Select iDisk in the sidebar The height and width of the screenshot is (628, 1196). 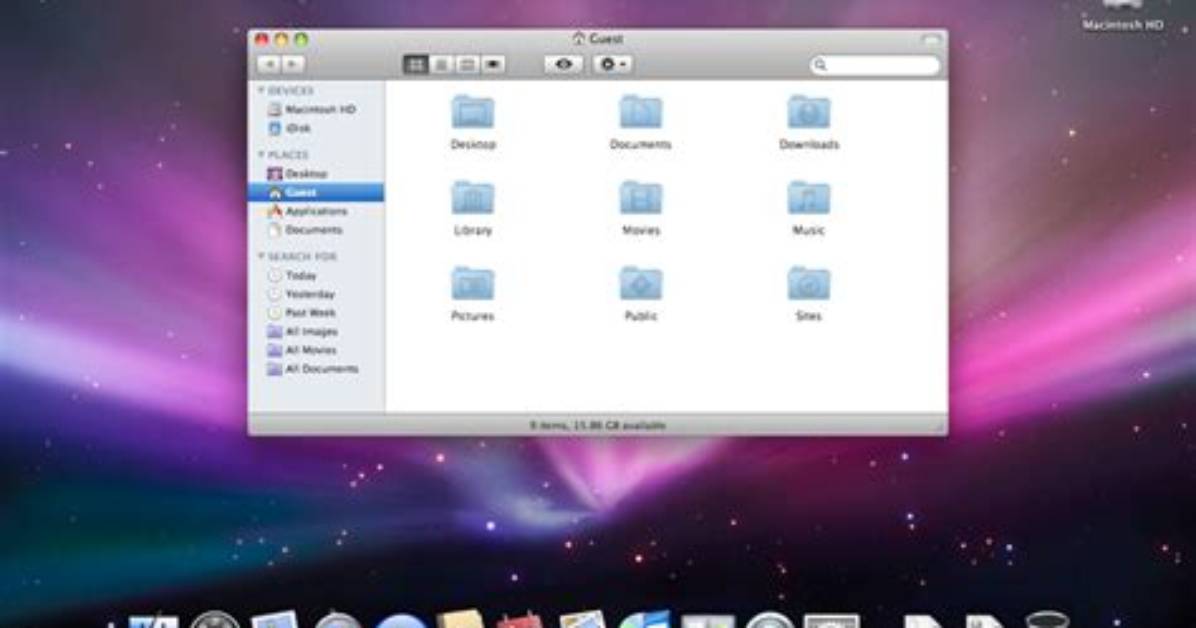[x=316, y=128]
